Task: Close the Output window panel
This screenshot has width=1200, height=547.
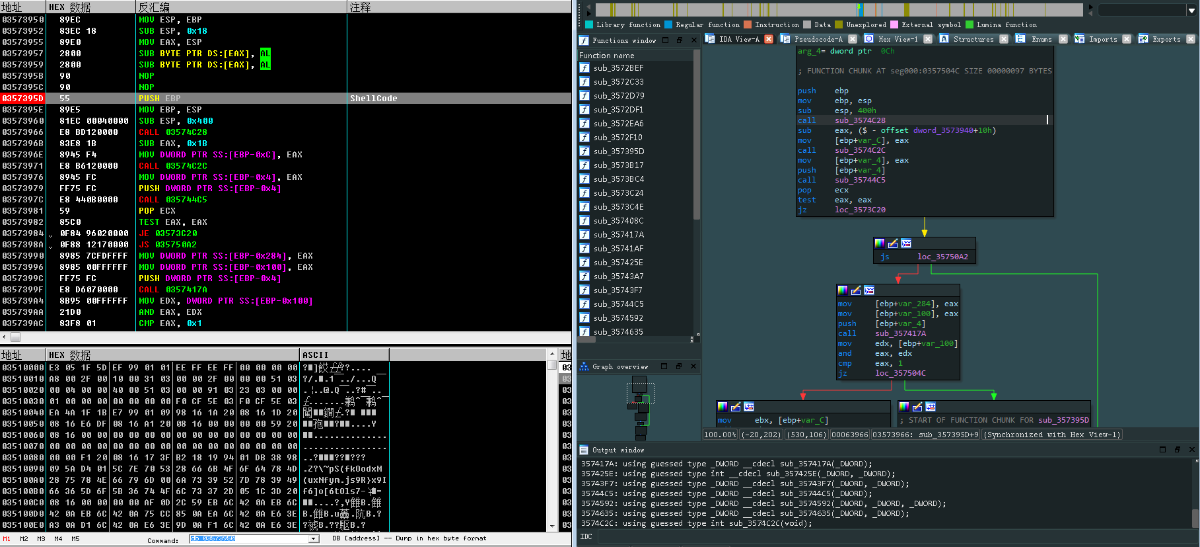Action: point(1192,450)
